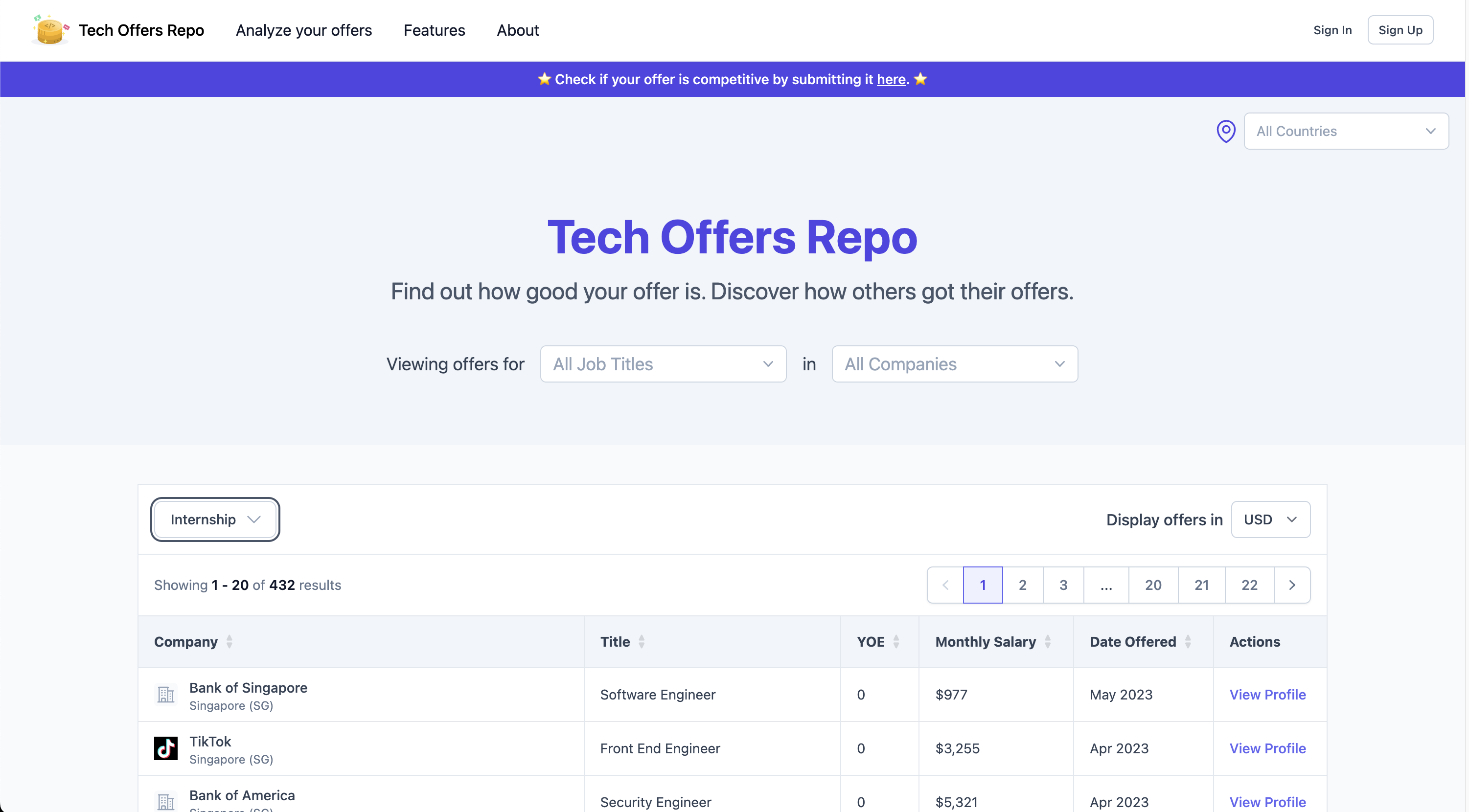Click the Bank of America company name
The height and width of the screenshot is (812, 1469).
pos(242,795)
